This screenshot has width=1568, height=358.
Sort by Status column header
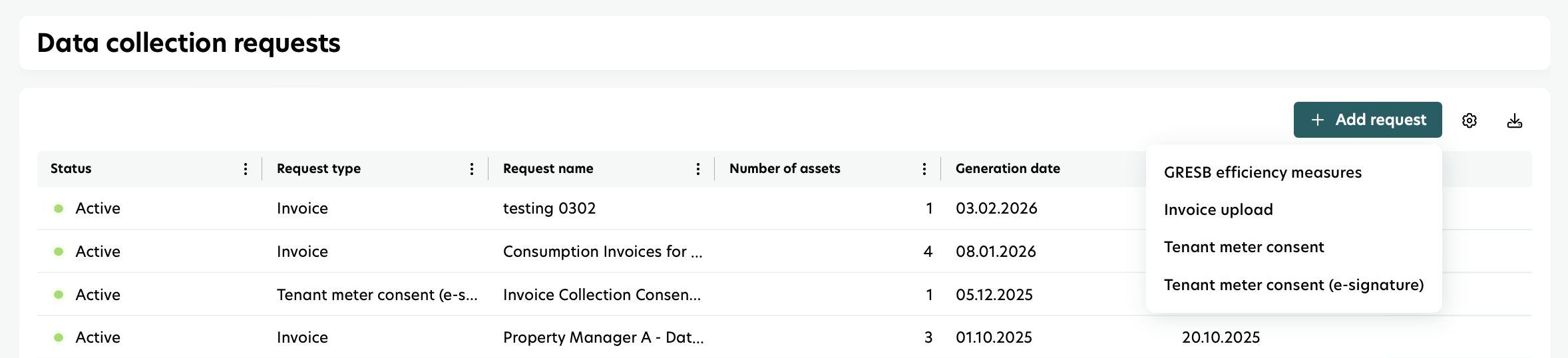71,169
